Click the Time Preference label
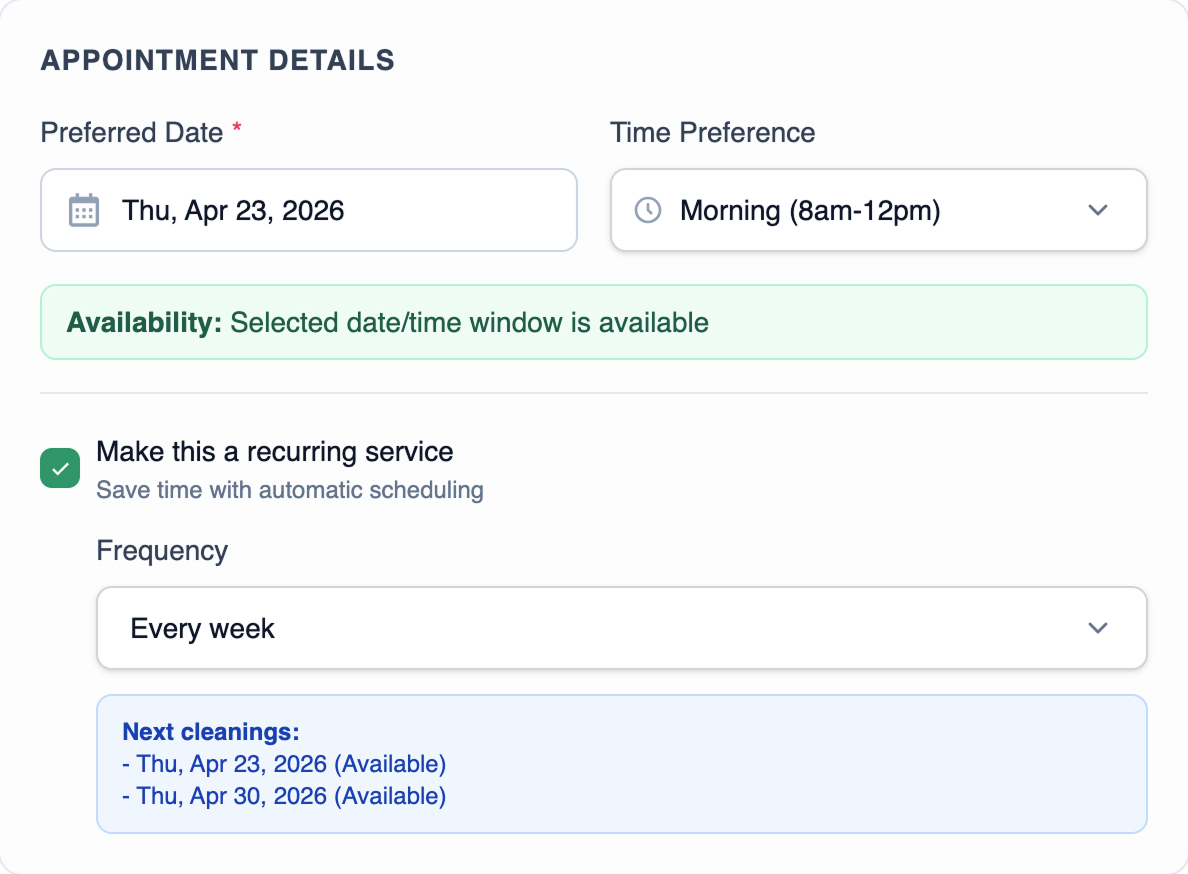Image resolution: width=1188 pixels, height=874 pixels. (x=713, y=132)
